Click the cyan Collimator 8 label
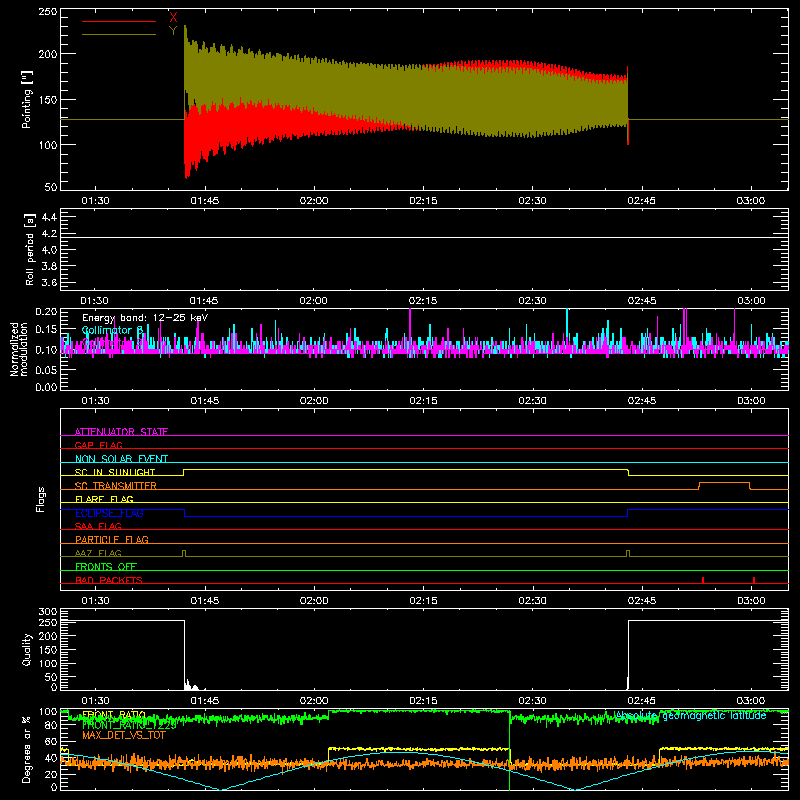This screenshot has height=800, width=800. point(112,330)
